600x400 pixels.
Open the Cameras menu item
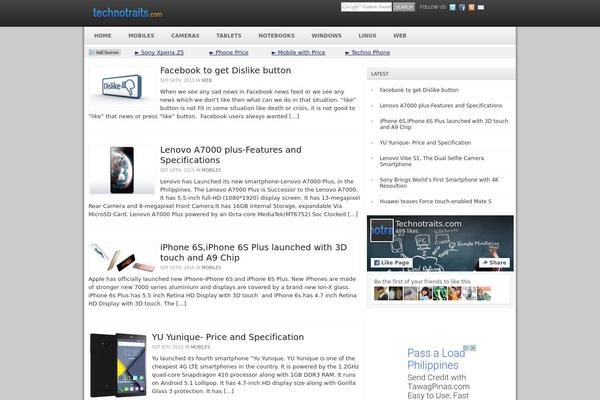tap(185, 36)
